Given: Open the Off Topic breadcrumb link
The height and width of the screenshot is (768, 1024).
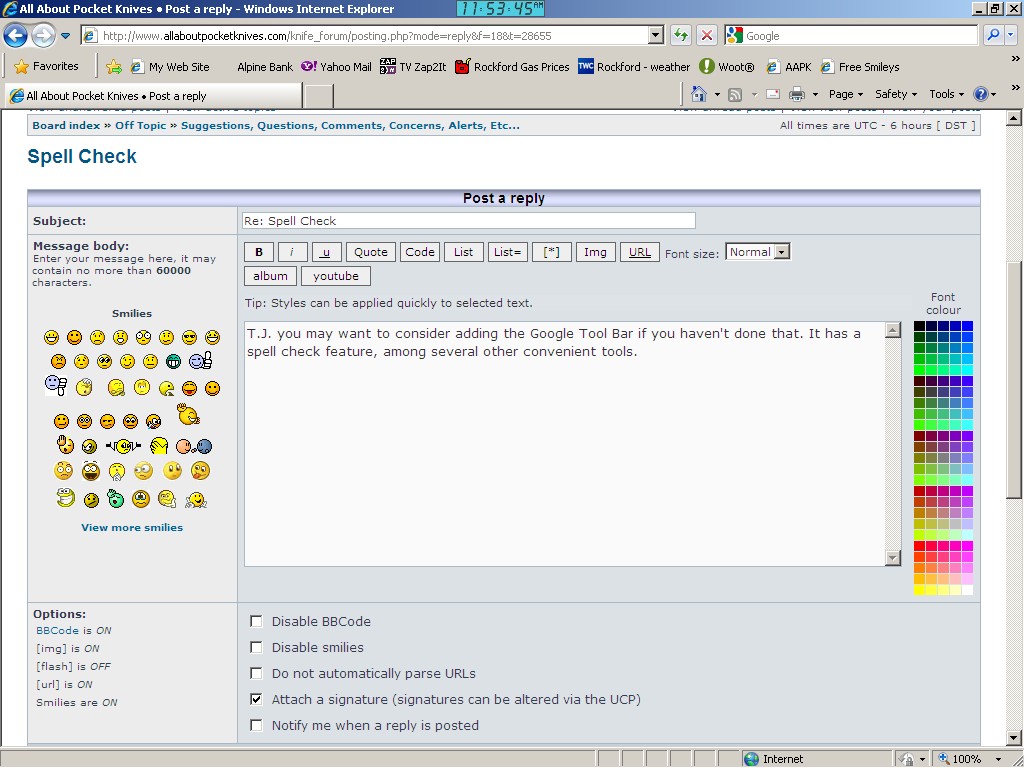Looking at the screenshot, I should (x=140, y=125).
